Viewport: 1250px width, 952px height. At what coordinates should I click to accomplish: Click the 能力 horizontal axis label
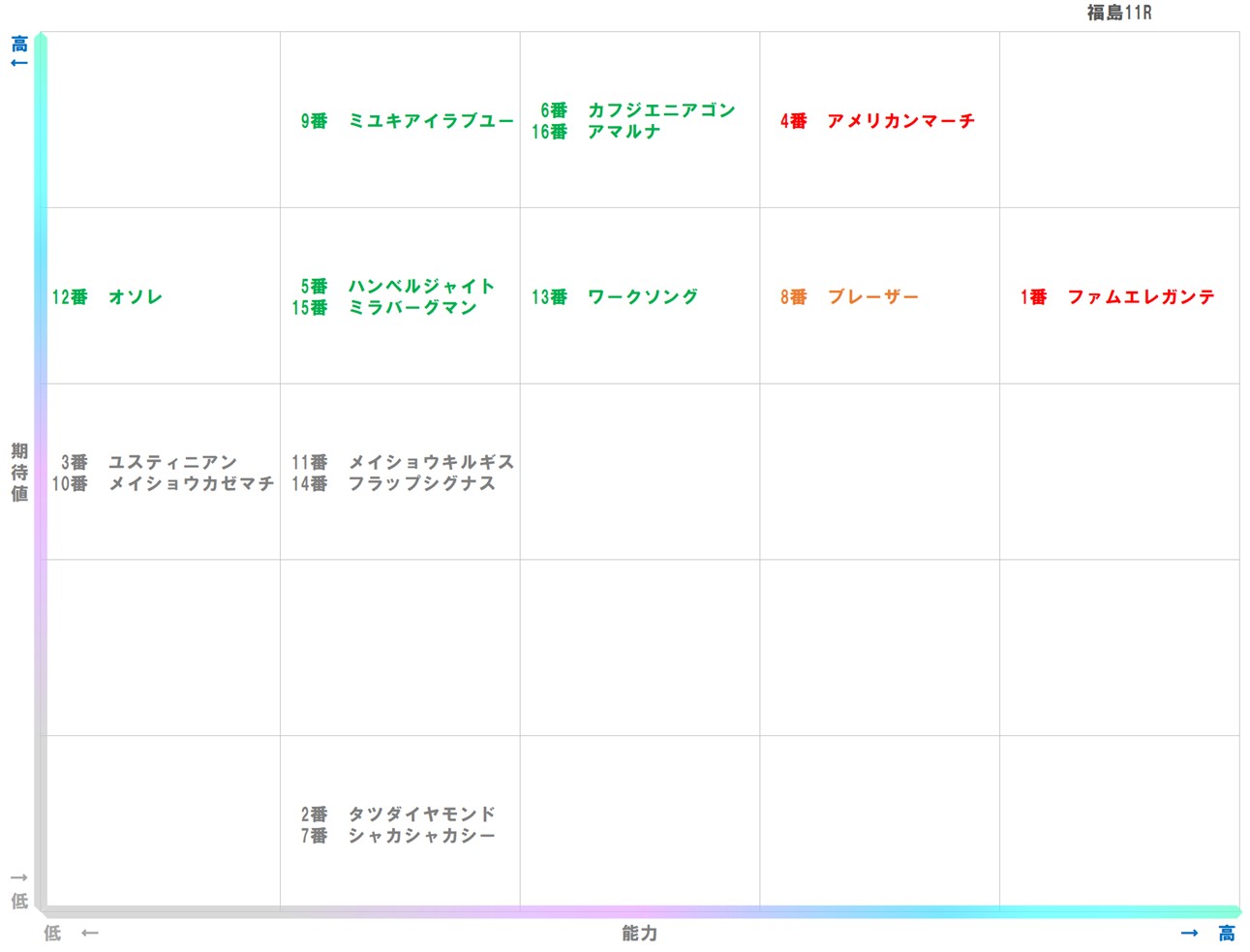coord(638,934)
